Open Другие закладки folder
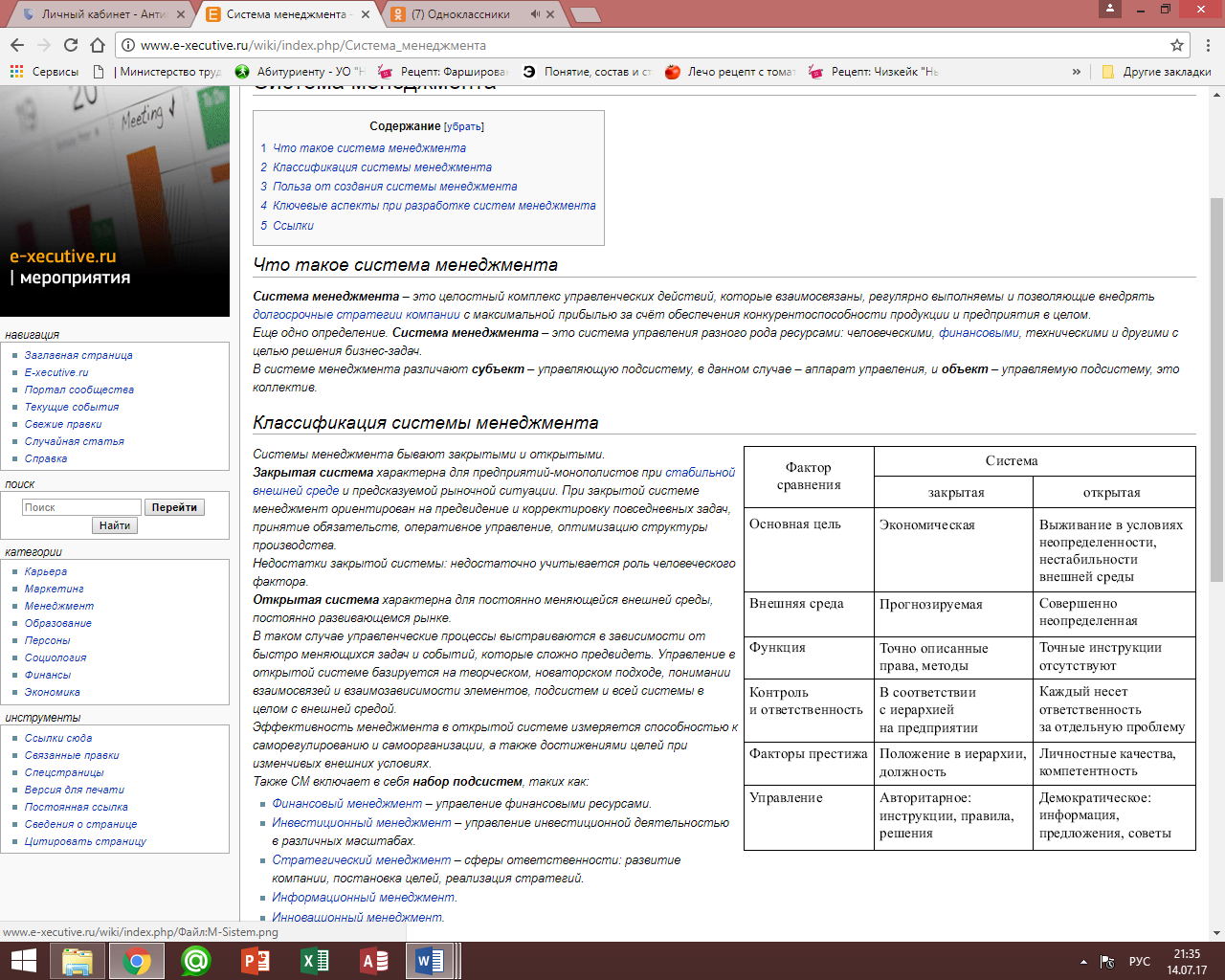This screenshot has width=1225, height=980. (x=1156, y=72)
